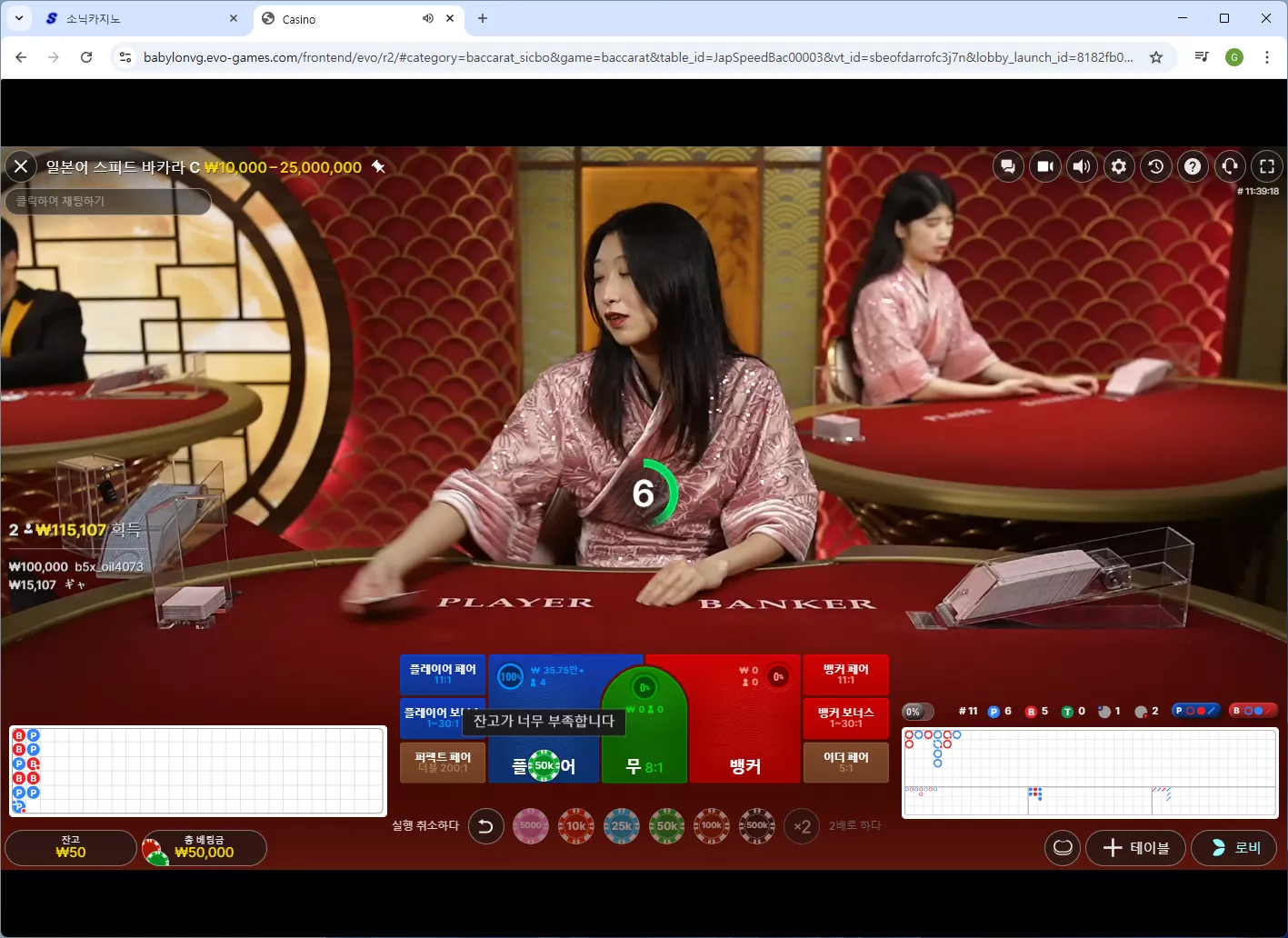Click the 50k chip placed on the Player bet
The image size is (1288, 938).
click(544, 765)
